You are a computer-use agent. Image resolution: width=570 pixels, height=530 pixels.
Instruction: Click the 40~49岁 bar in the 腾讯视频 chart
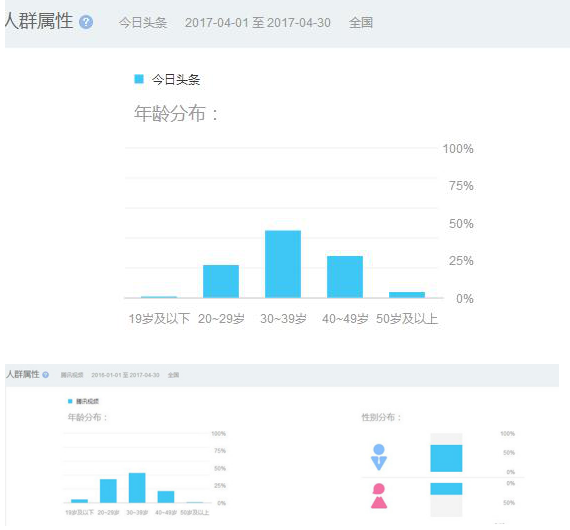click(166, 497)
